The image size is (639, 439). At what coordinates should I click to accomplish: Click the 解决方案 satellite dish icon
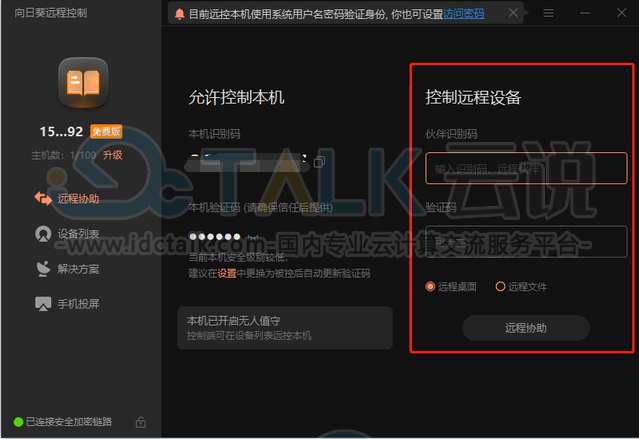43,269
